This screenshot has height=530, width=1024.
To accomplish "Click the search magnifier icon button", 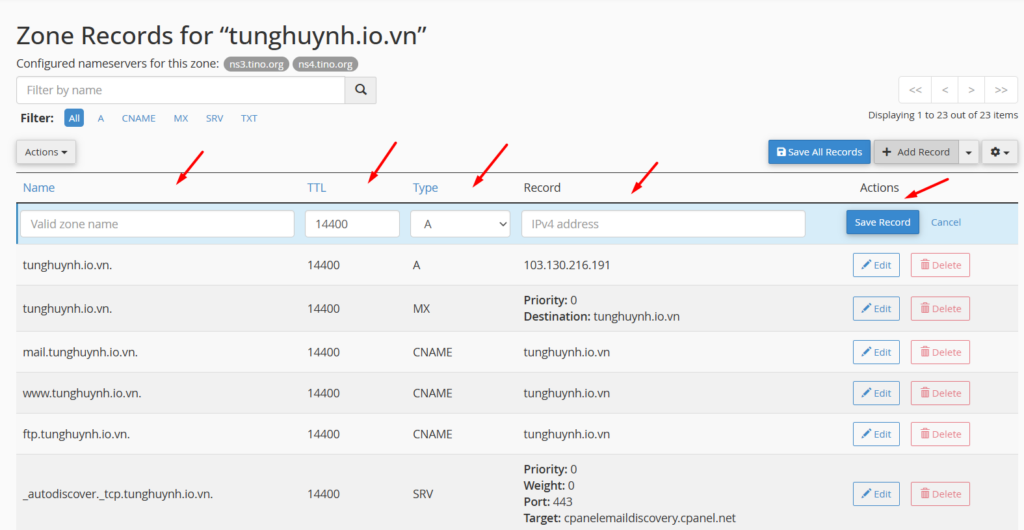I will point(360,90).
